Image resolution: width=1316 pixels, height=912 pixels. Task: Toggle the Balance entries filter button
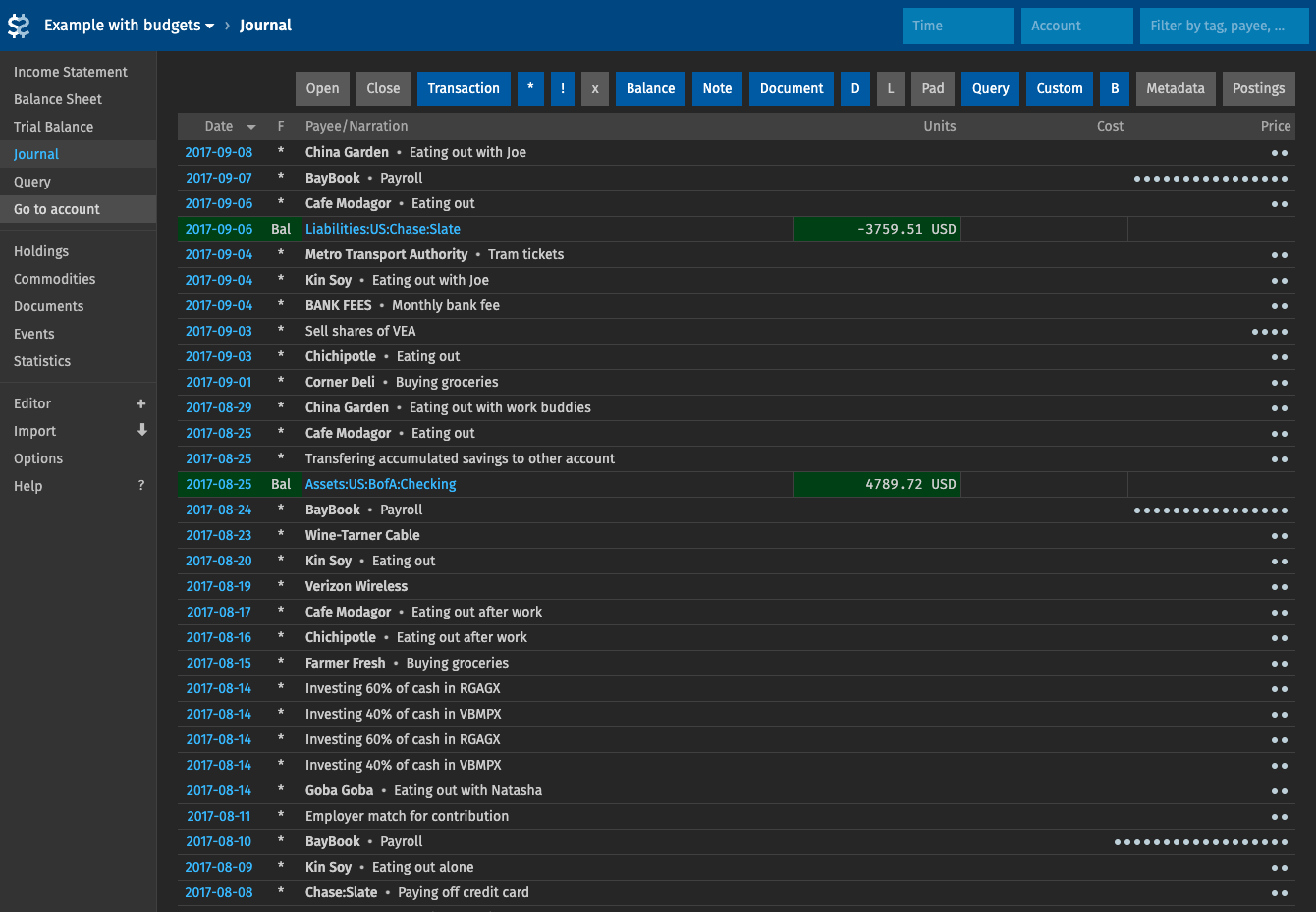[x=651, y=88]
